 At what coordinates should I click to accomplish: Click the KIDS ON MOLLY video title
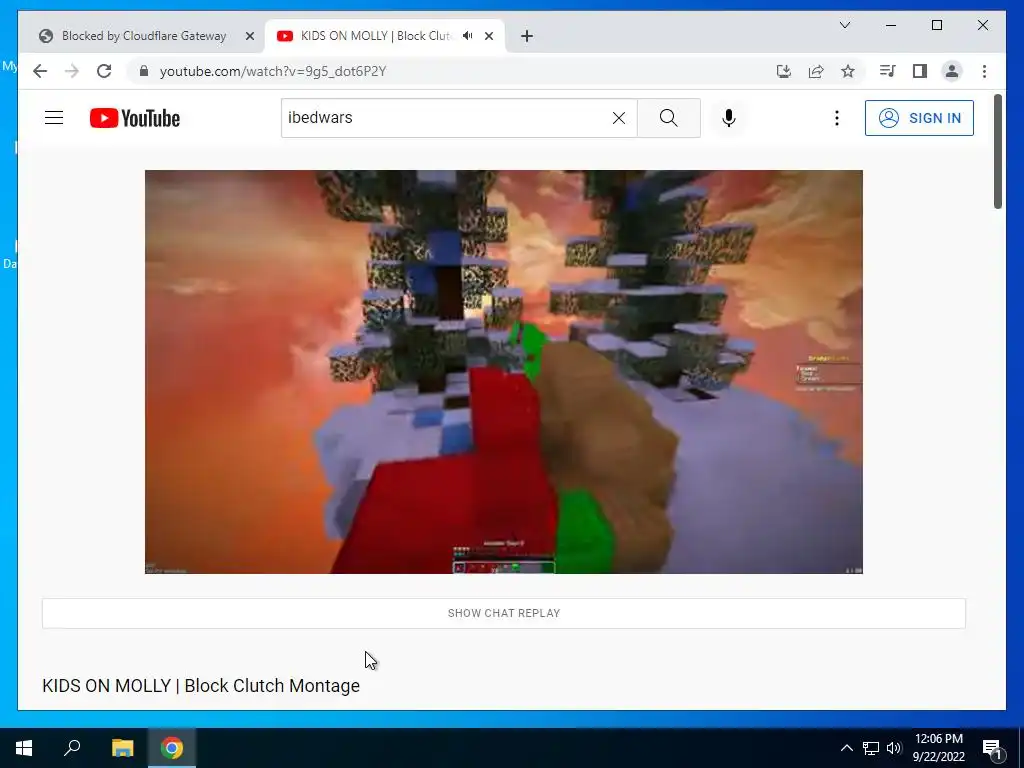(x=200, y=686)
